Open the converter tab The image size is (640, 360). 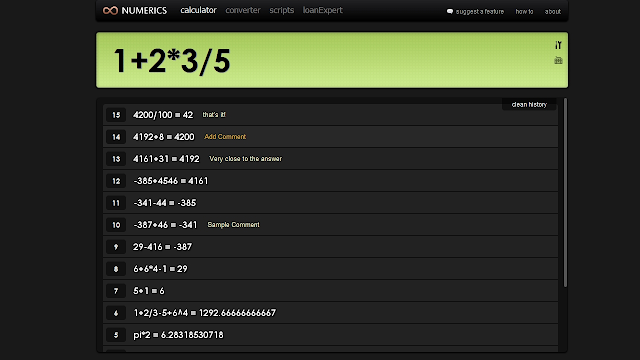(x=243, y=10)
